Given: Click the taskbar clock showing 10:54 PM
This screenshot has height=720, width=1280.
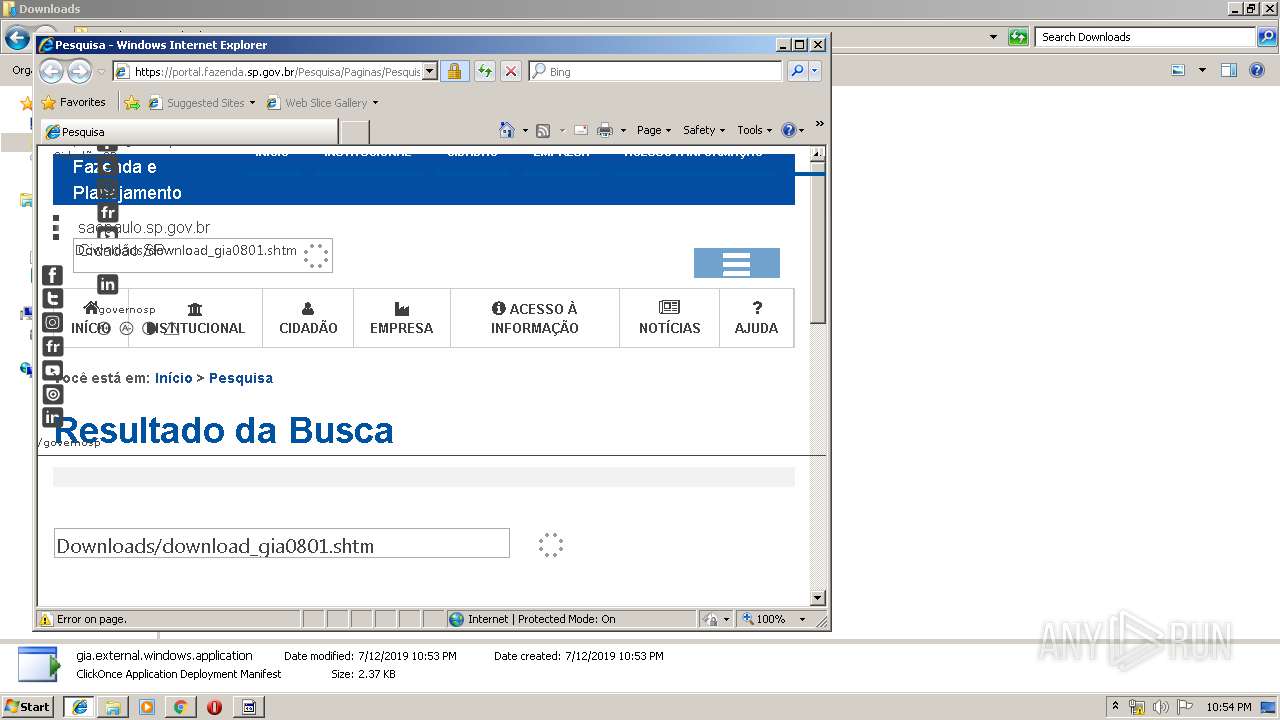Looking at the screenshot, I should tap(1229, 707).
